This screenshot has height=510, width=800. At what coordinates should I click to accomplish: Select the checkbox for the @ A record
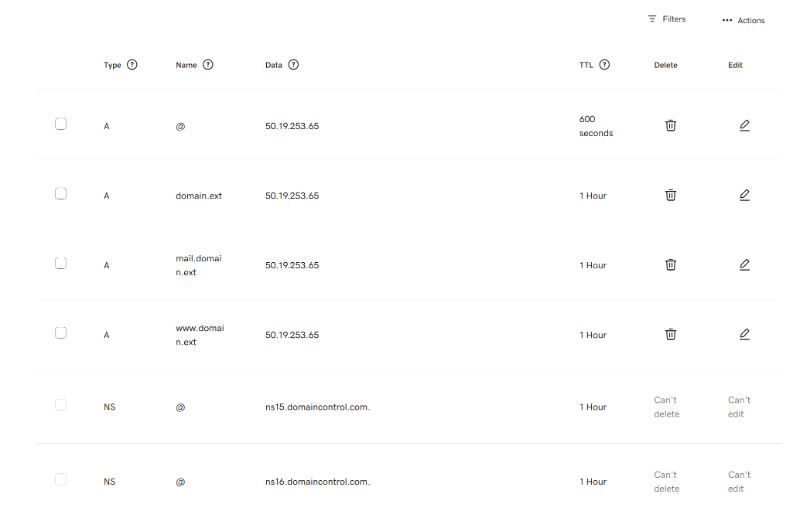(61, 124)
